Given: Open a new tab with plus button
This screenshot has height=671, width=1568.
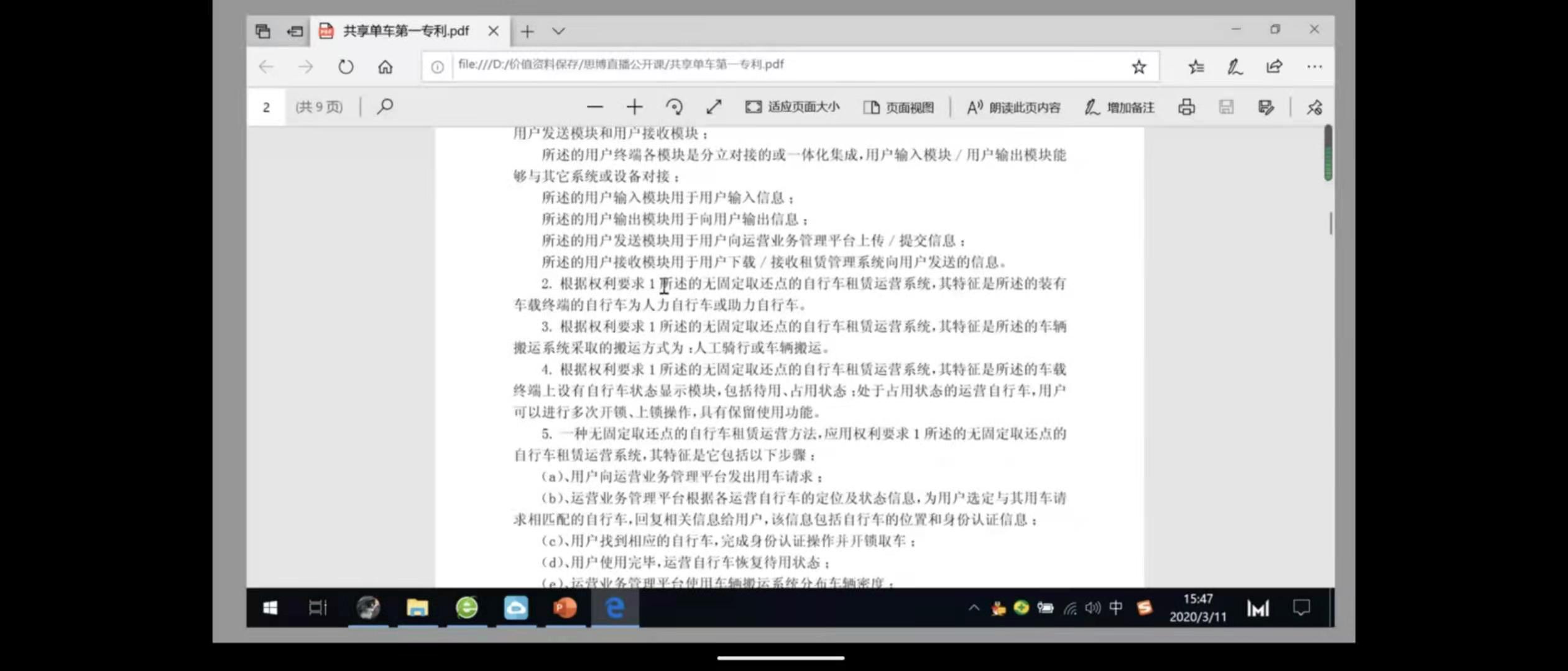Looking at the screenshot, I should coord(527,31).
